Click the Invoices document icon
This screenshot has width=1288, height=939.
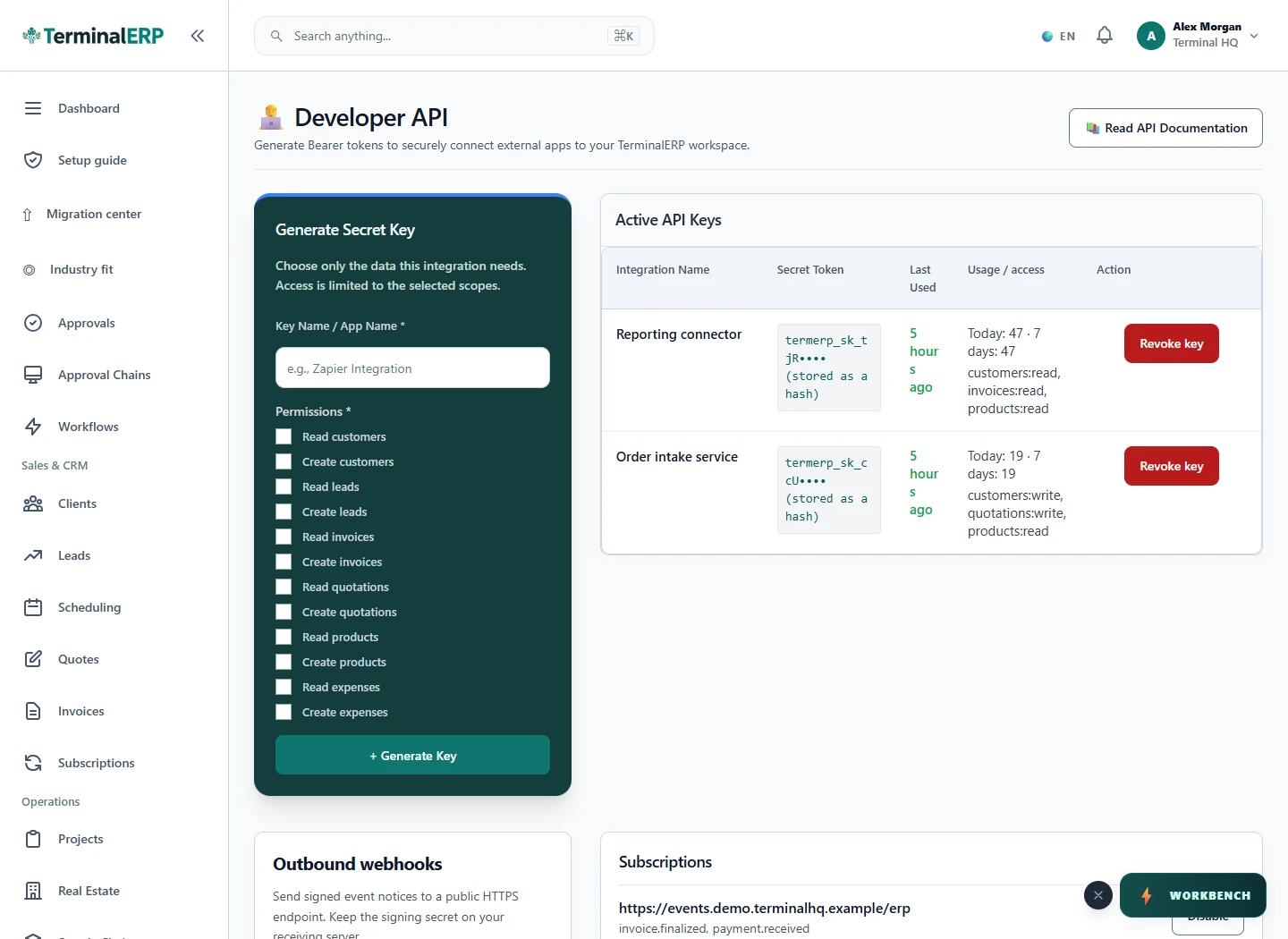point(33,711)
